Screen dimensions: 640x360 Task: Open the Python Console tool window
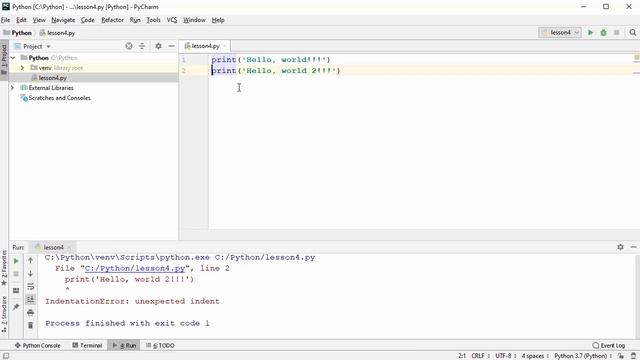tap(38, 345)
